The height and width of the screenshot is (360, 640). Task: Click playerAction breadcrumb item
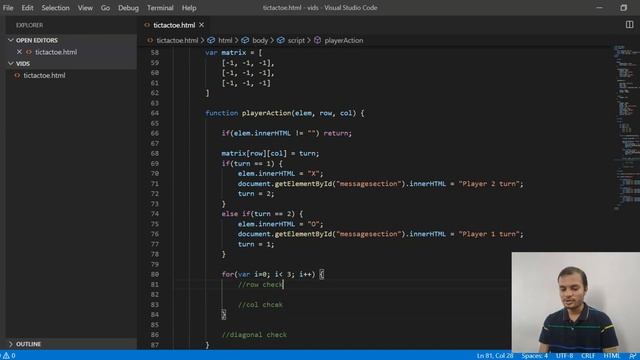click(344, 40)
